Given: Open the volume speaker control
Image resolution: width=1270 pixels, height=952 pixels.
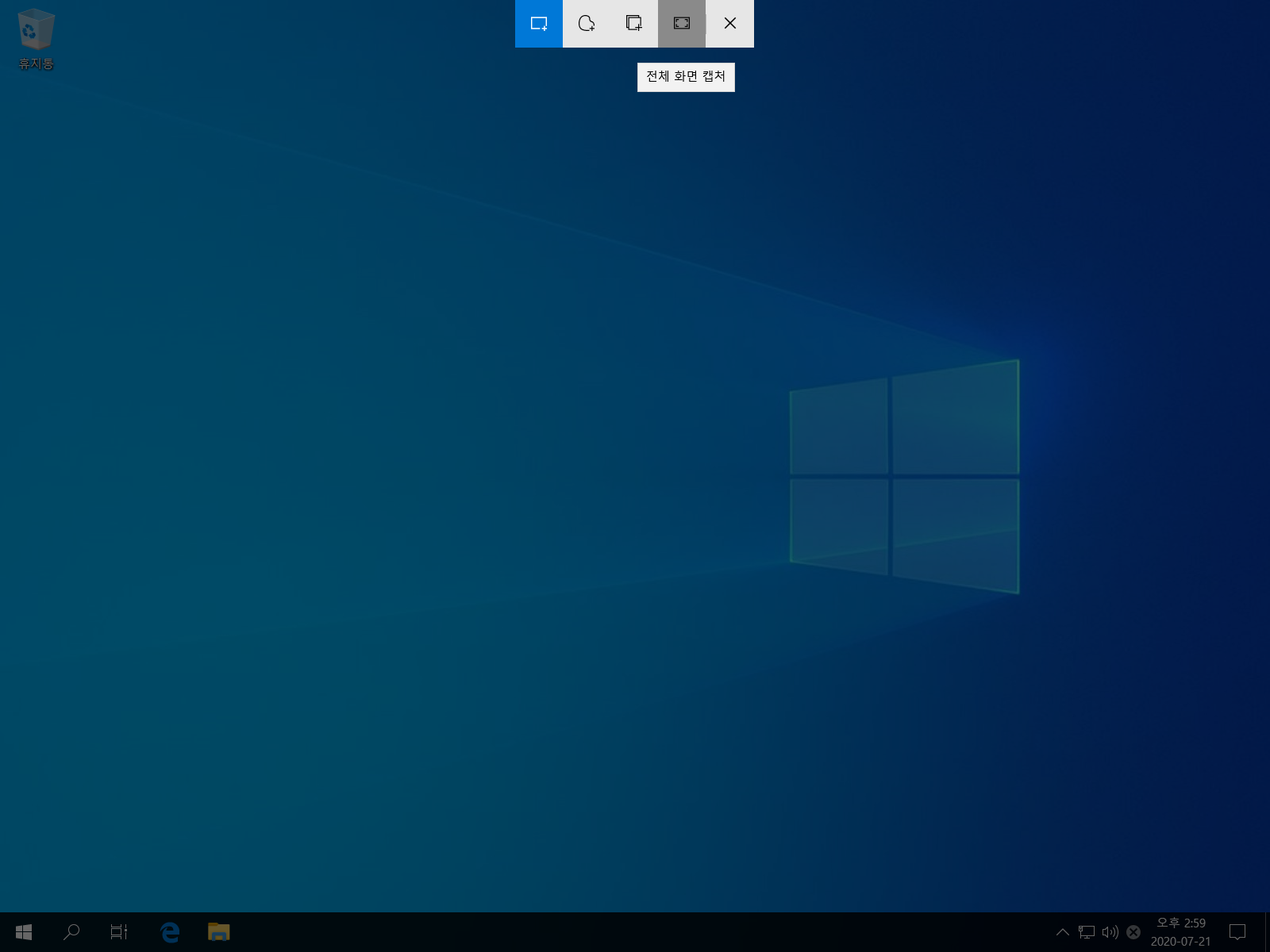Looking at the screenshot, I should (1110, 932).
